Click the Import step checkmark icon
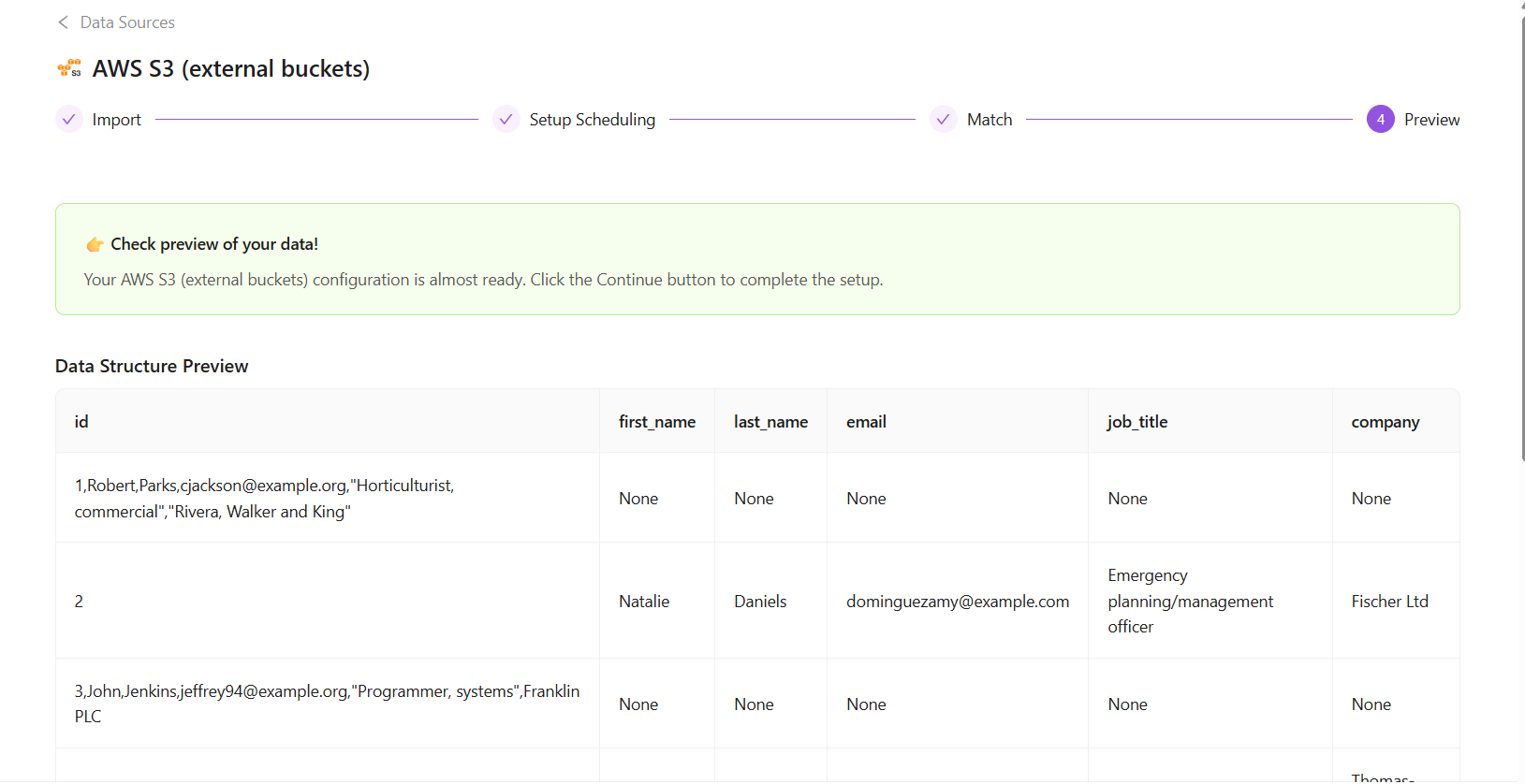 point(68,120)
